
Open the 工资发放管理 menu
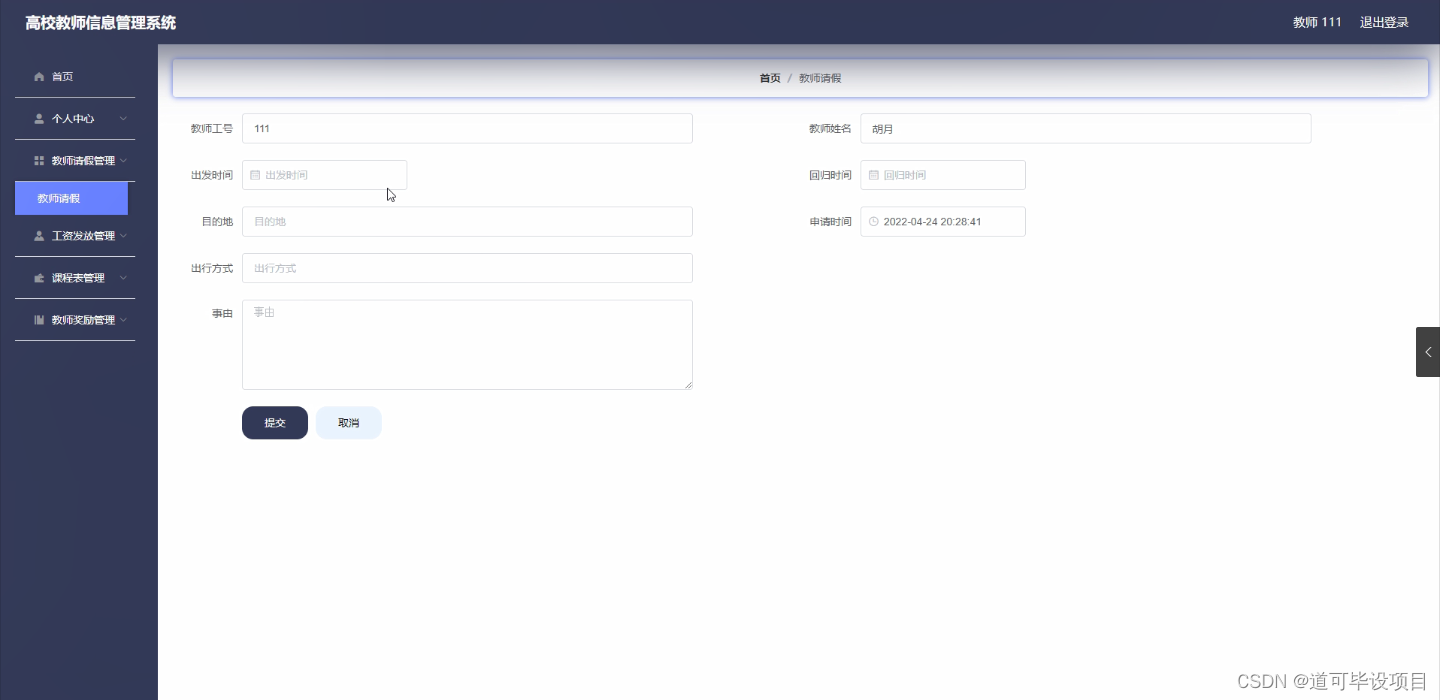[75, 236]
